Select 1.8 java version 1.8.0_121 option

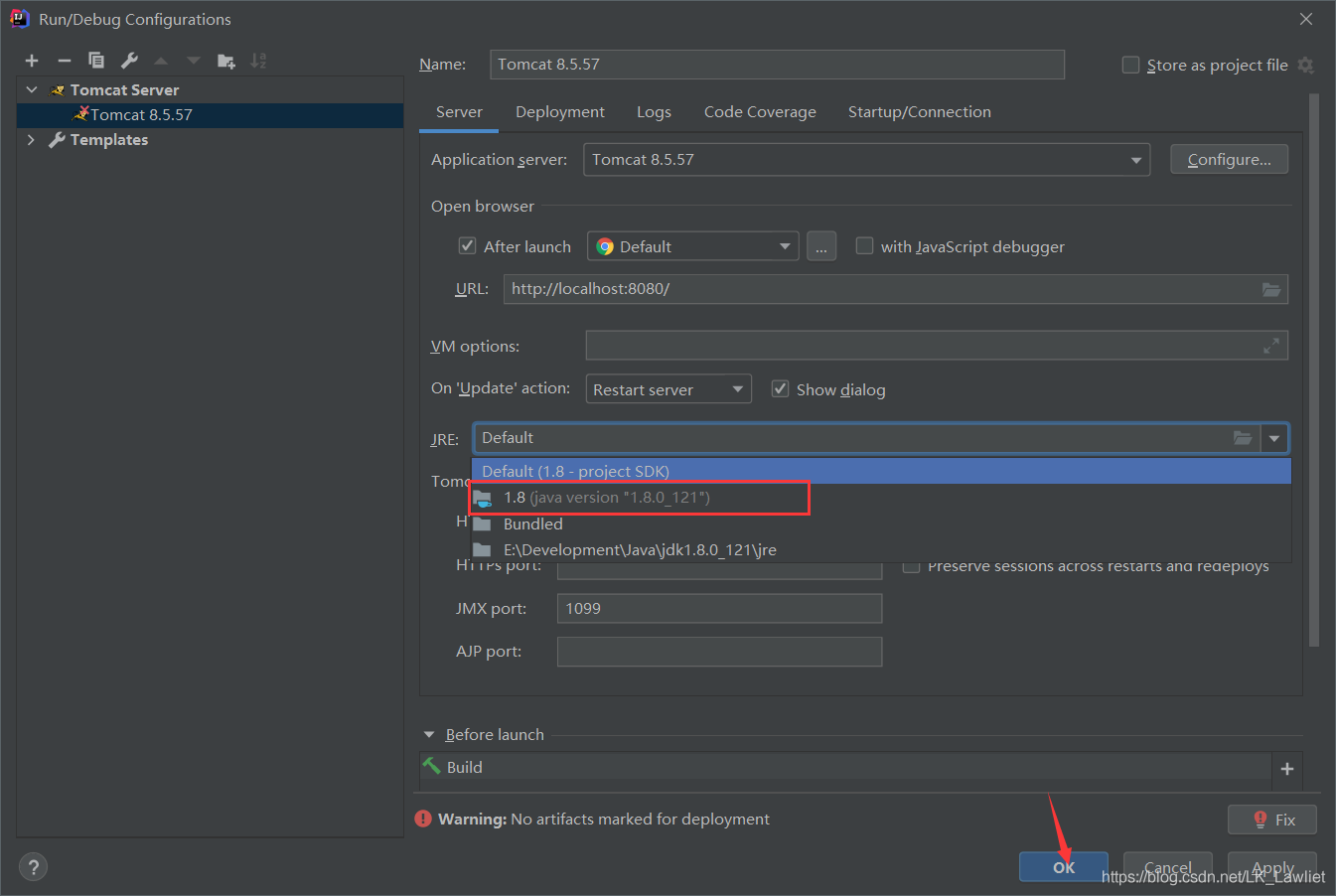881,498
